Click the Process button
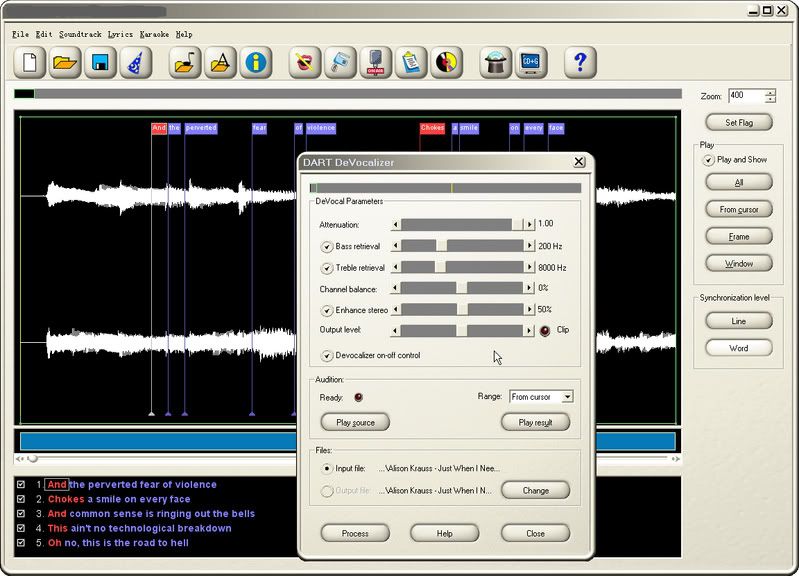799x576 pixels. click(x=355, y=533)
